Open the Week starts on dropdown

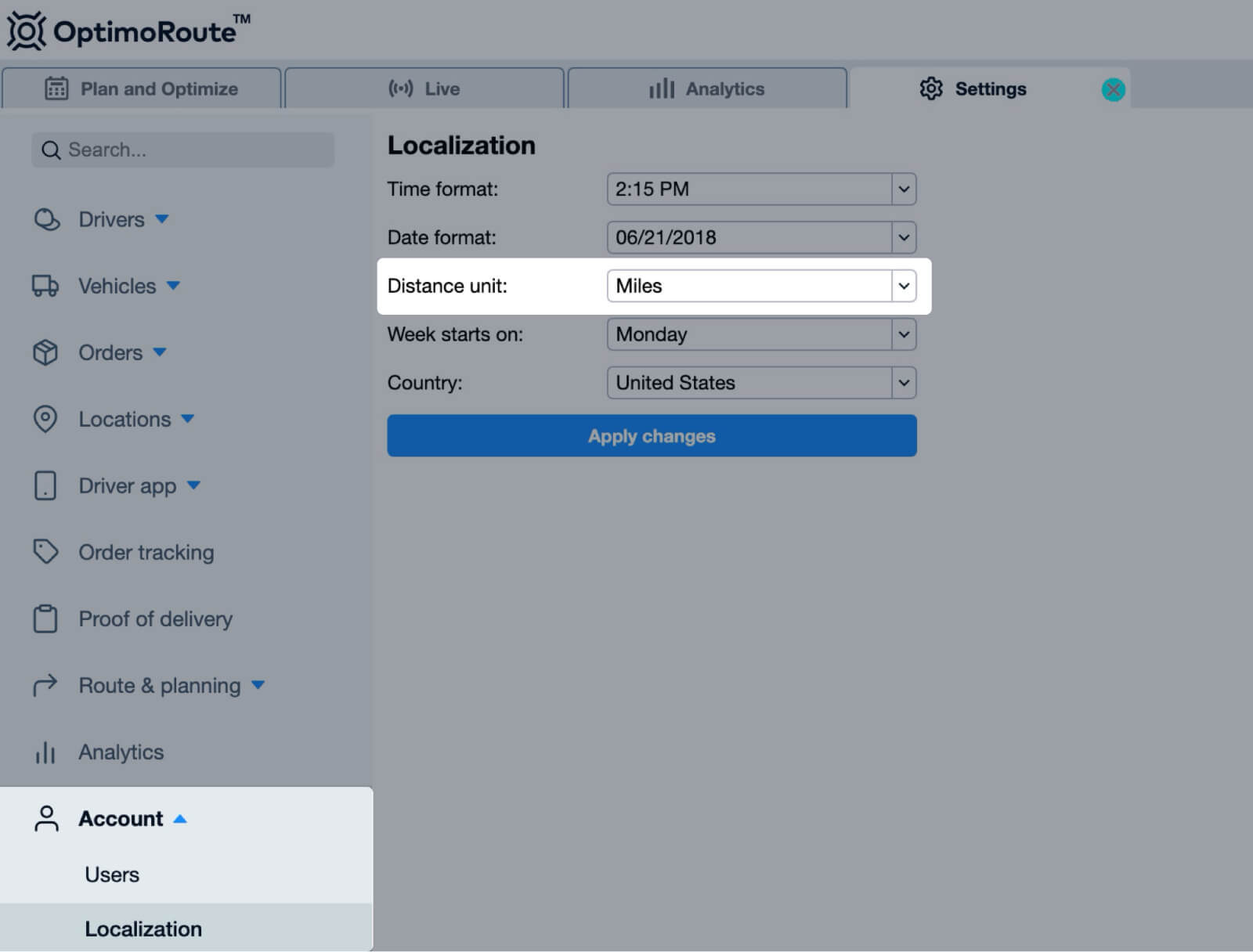[760, 334]
